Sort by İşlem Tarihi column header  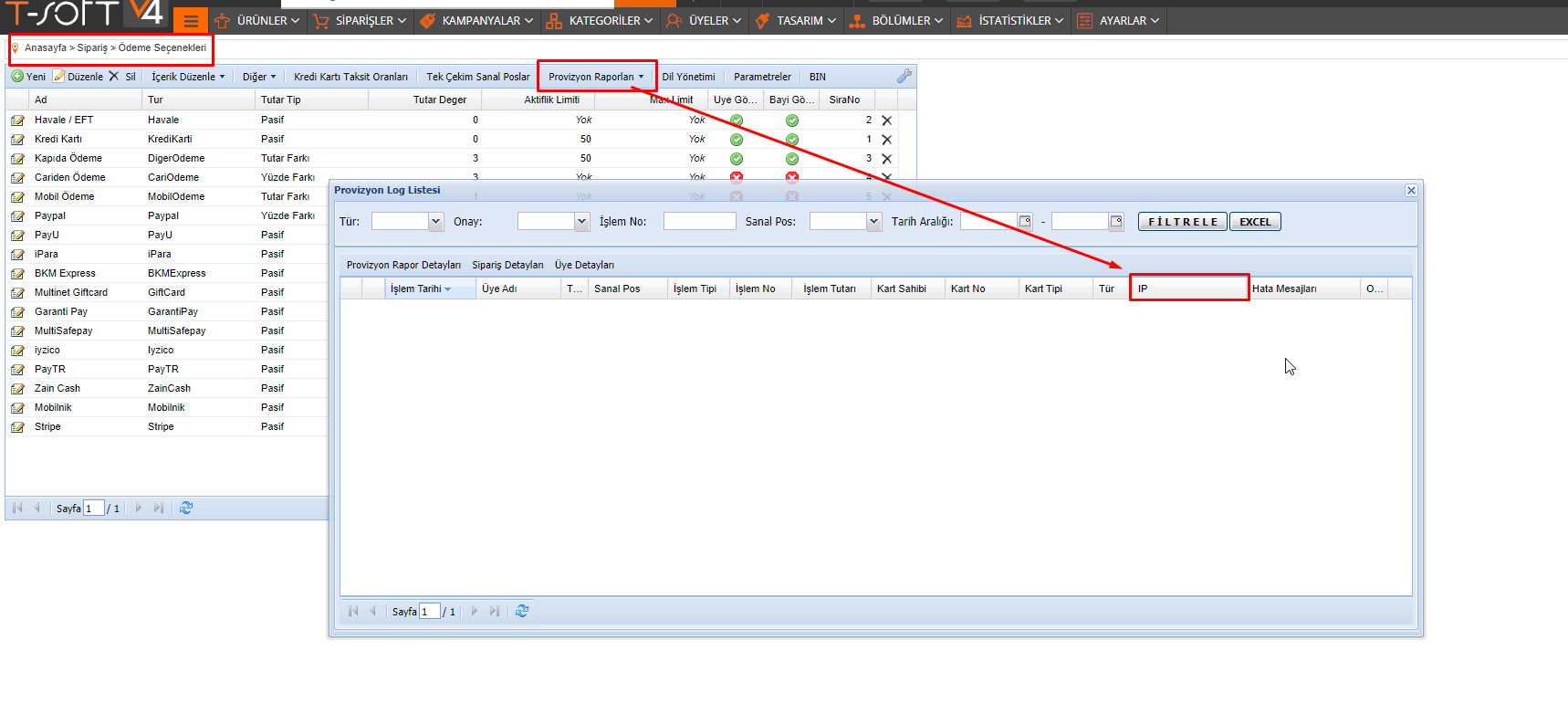point(431,289)
